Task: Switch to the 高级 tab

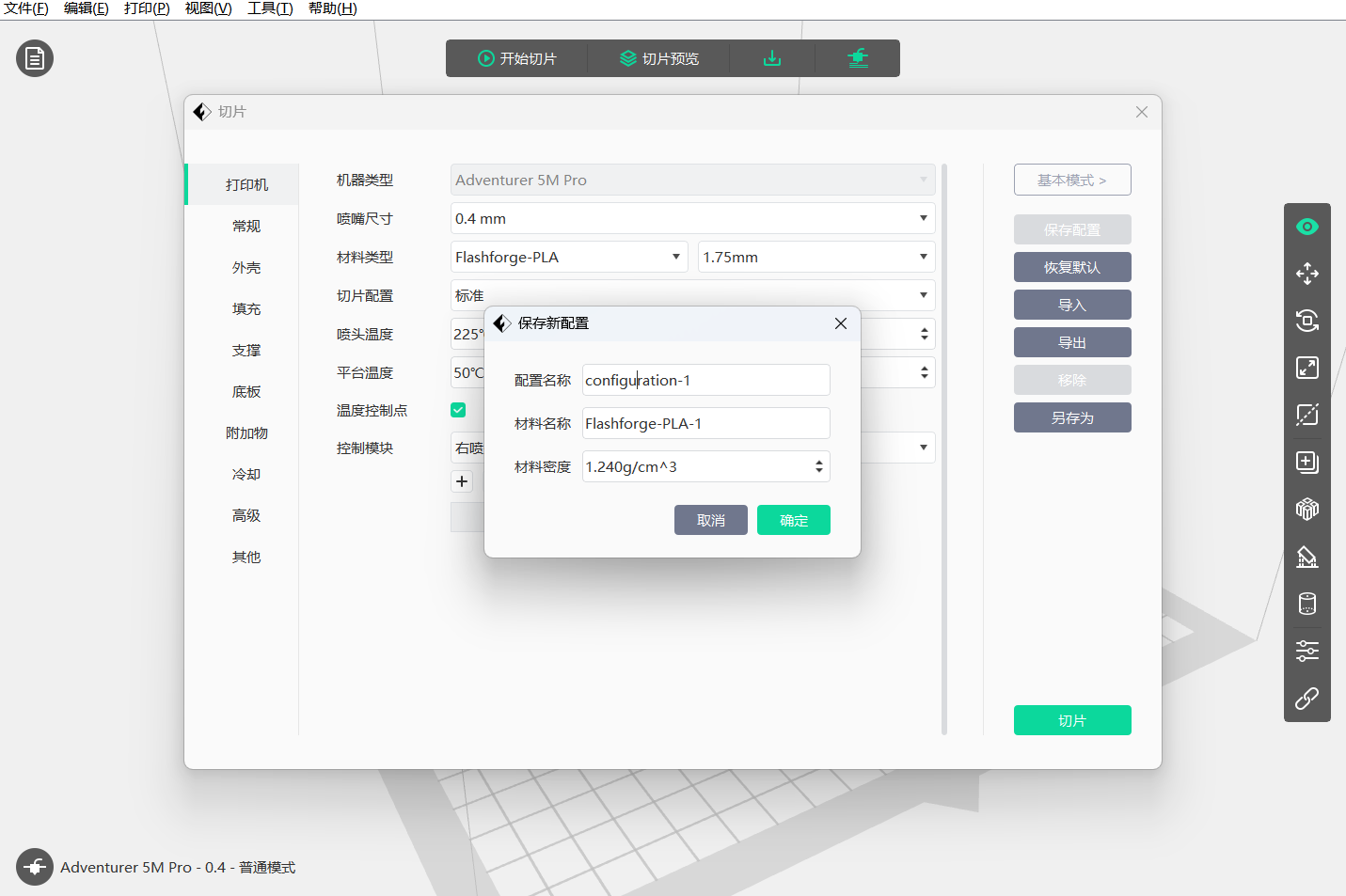Action: coord(246,515)
